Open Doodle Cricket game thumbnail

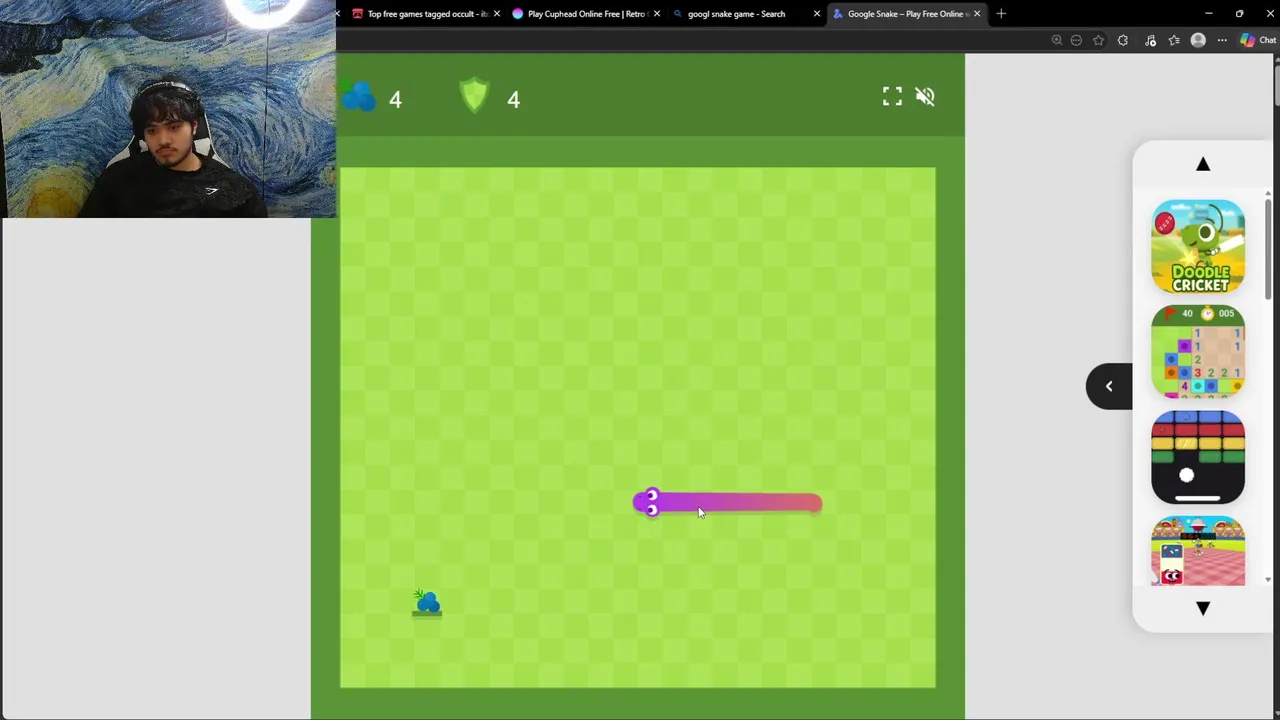(1198, 247)
